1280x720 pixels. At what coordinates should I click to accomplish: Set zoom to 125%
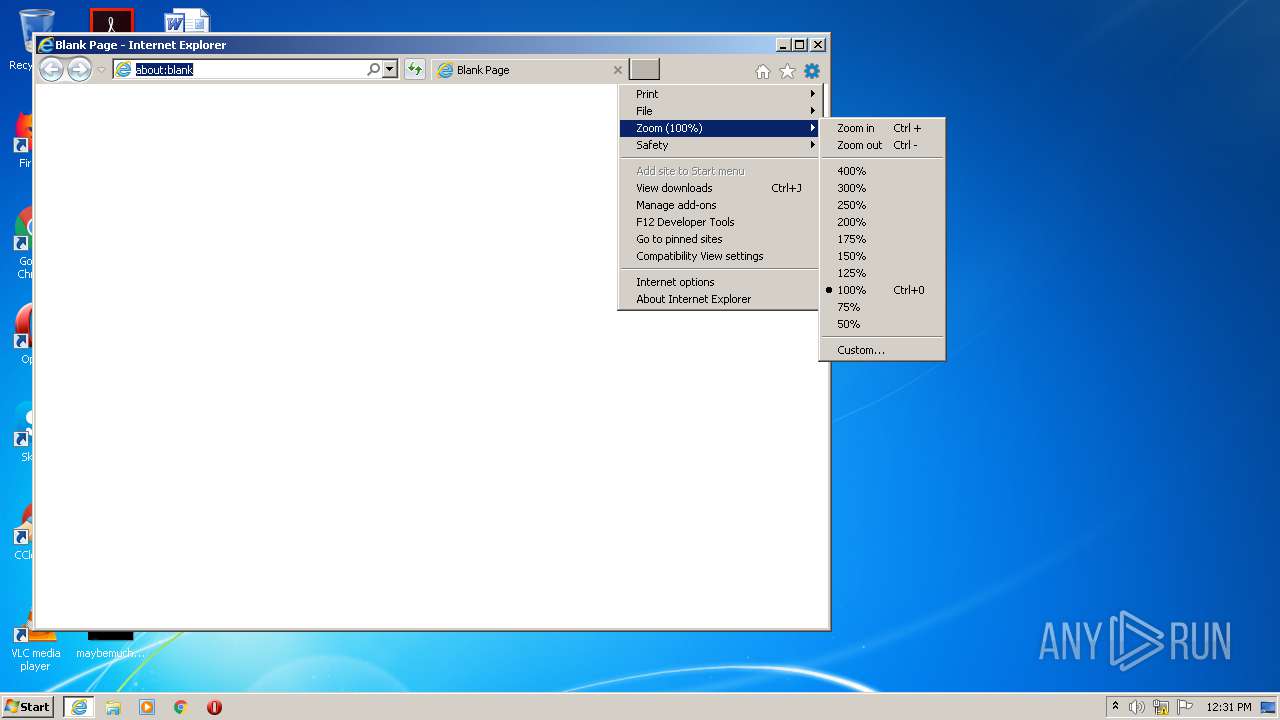pos(882,273)
